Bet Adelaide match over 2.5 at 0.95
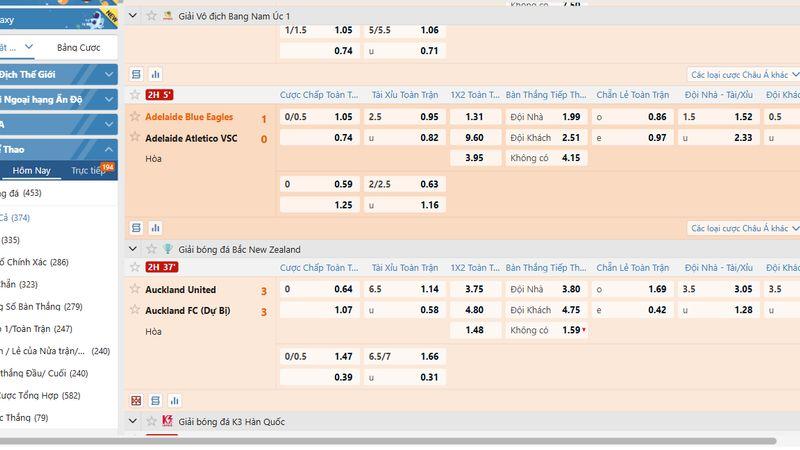This screenshot has width=800, height=450. 405,117
